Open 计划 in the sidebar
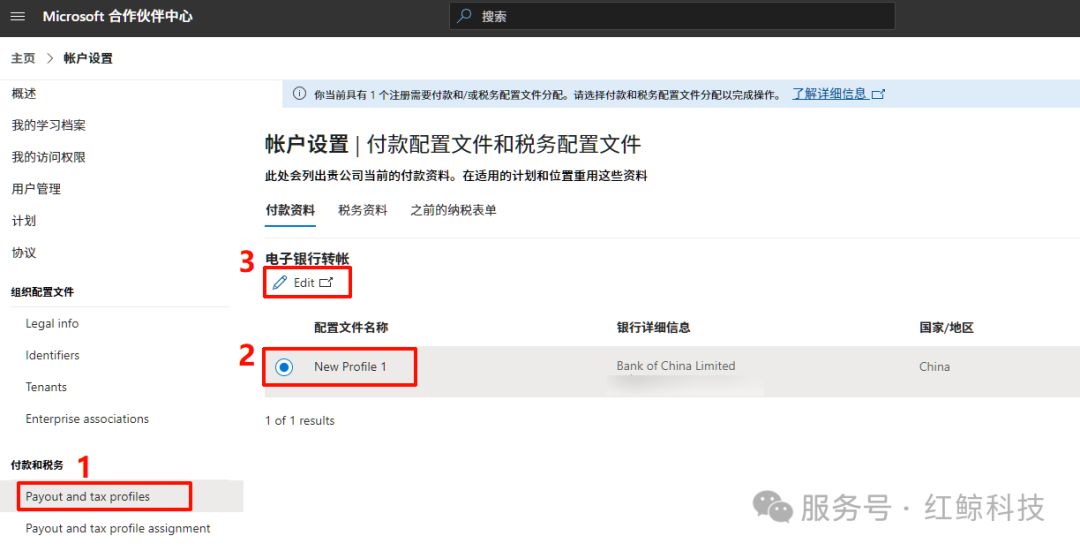 (24, 221)
